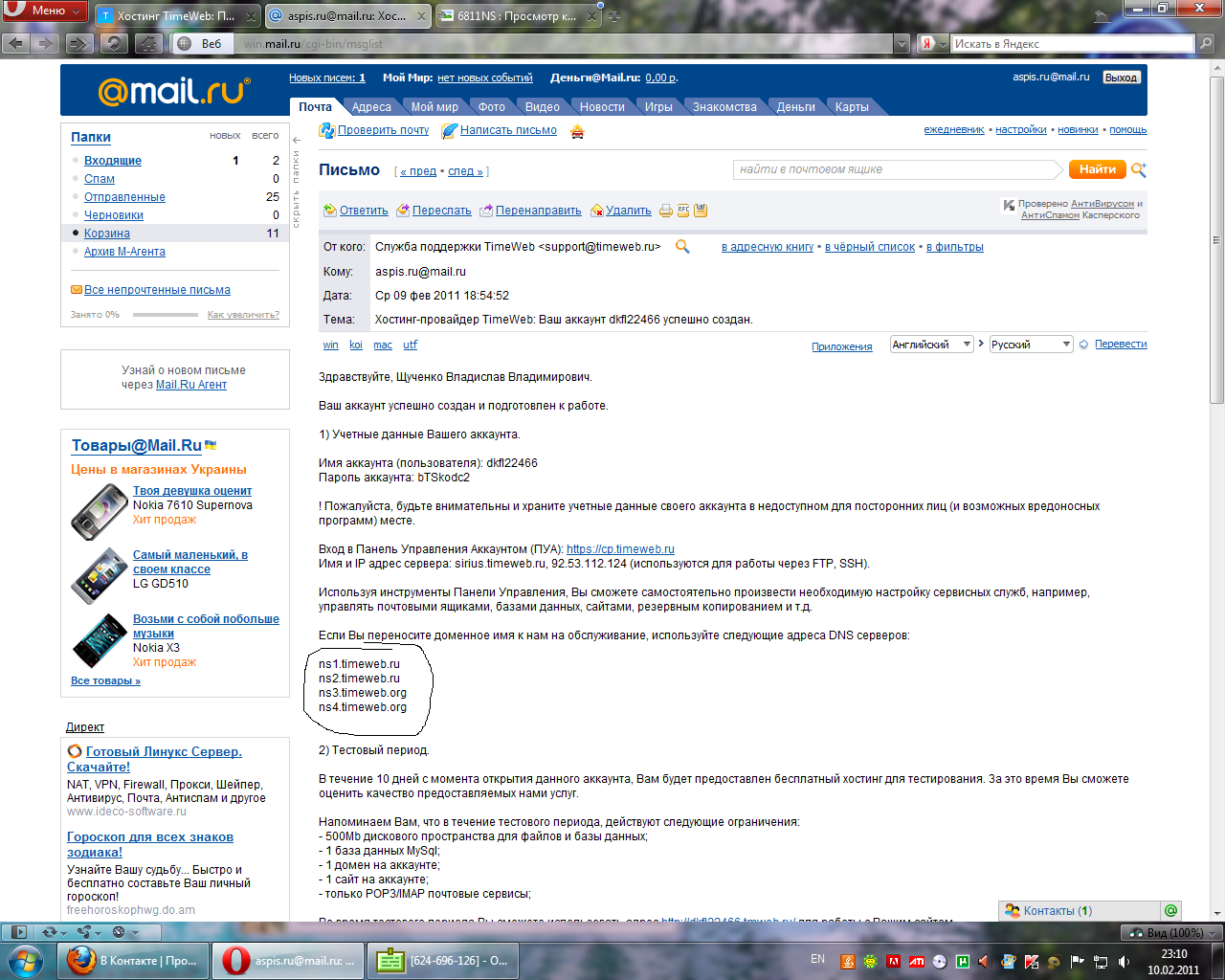Open the Знакомства tab
Screen dimensions: 1225x980
(x=724, y=107)
